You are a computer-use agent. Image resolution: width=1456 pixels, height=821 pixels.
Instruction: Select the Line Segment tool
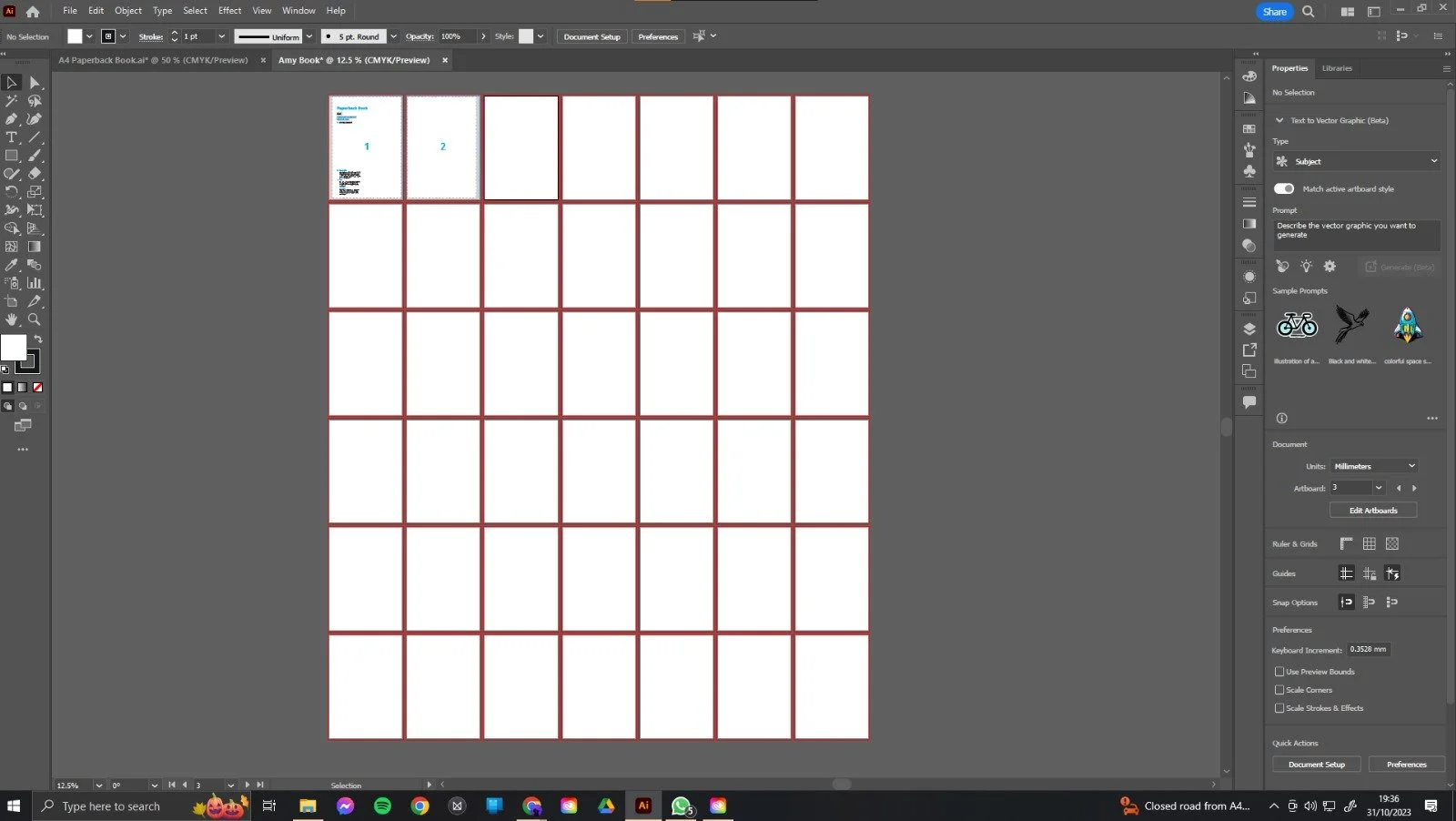click(x=35, y=137)
